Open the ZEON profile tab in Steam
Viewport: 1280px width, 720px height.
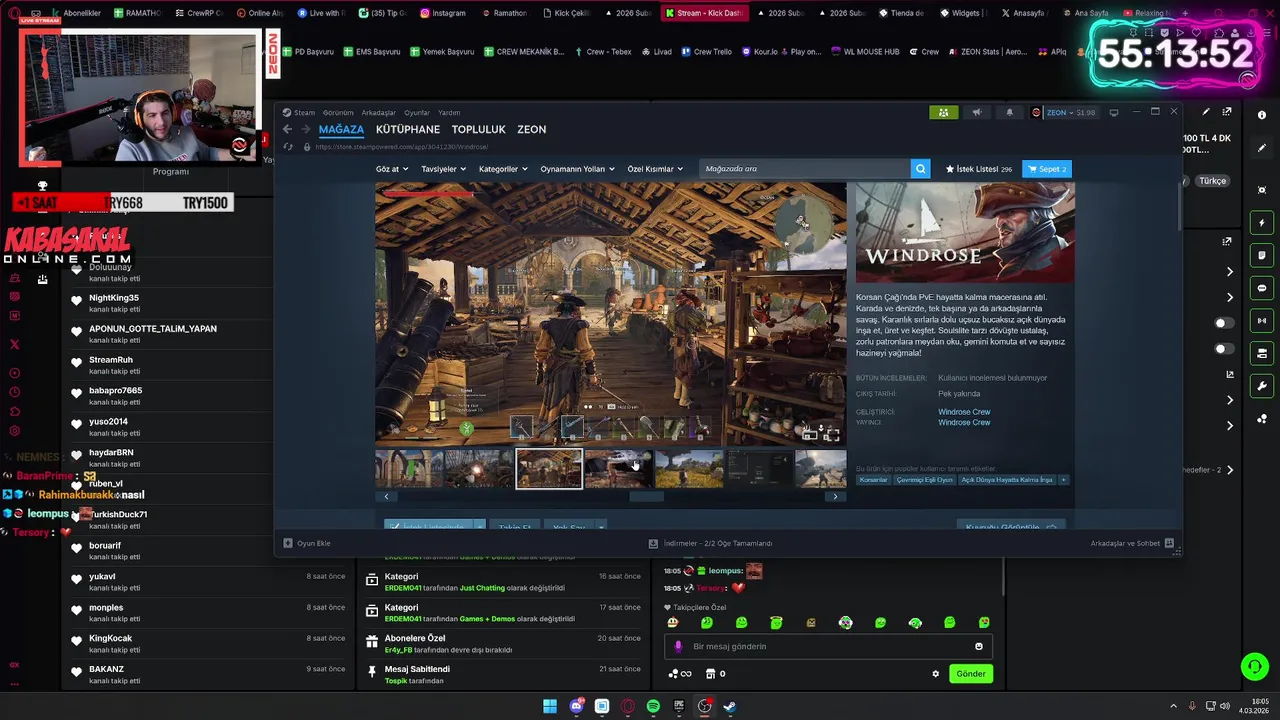pos(532,129)
